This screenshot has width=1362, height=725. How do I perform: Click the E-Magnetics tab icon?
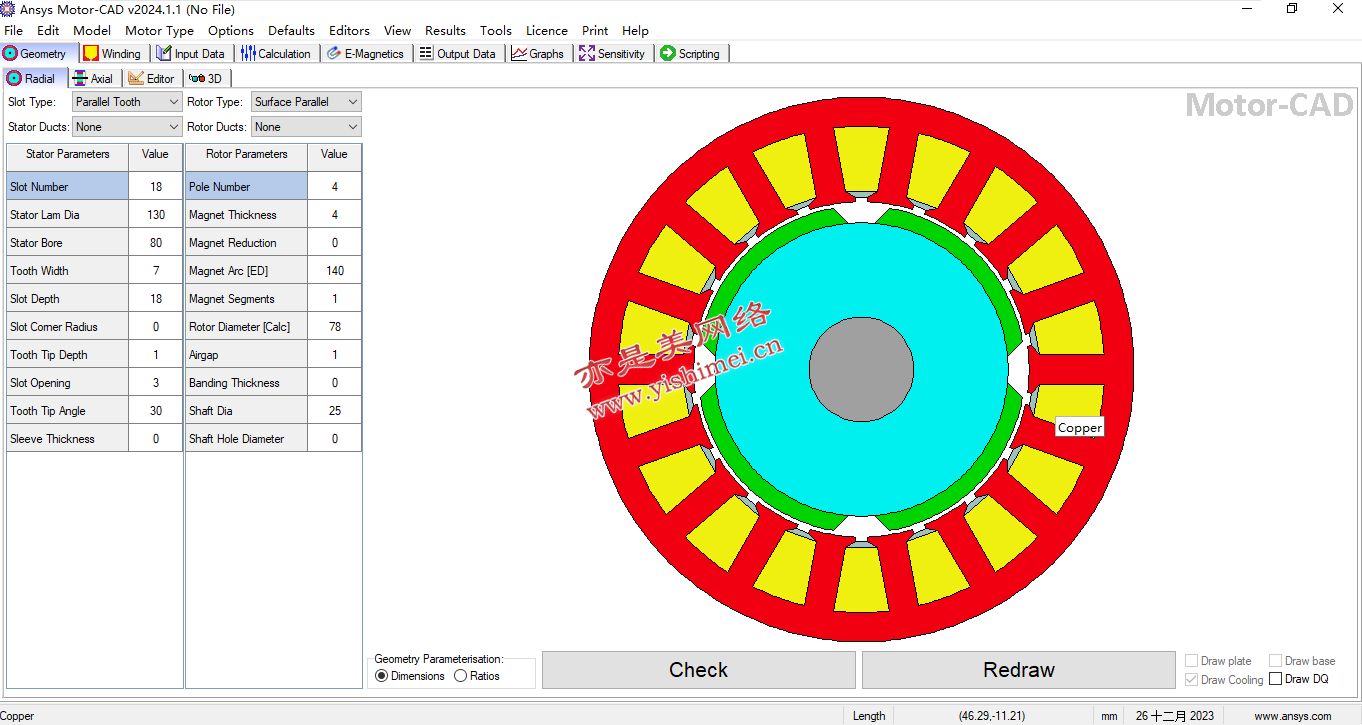coord(334,53)
